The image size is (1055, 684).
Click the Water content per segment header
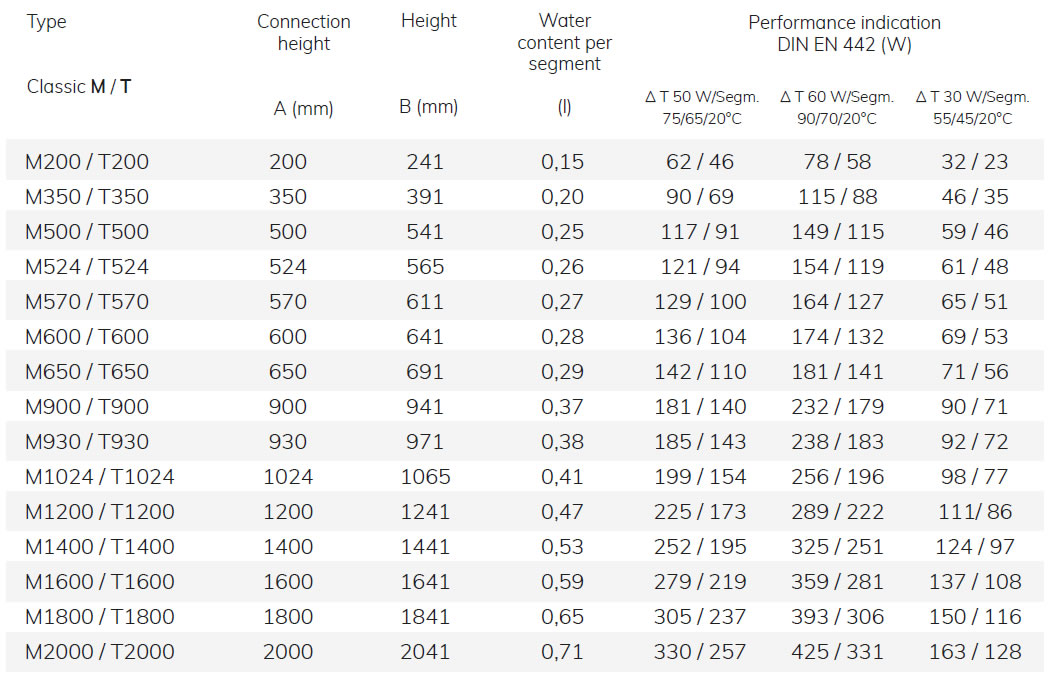pos(565,42)
